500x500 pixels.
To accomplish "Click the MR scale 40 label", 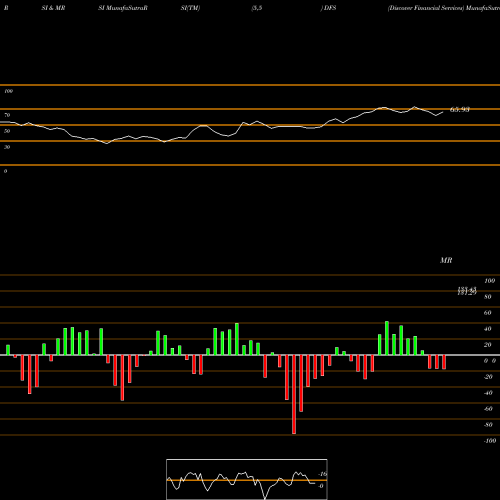I will point(488,329).
